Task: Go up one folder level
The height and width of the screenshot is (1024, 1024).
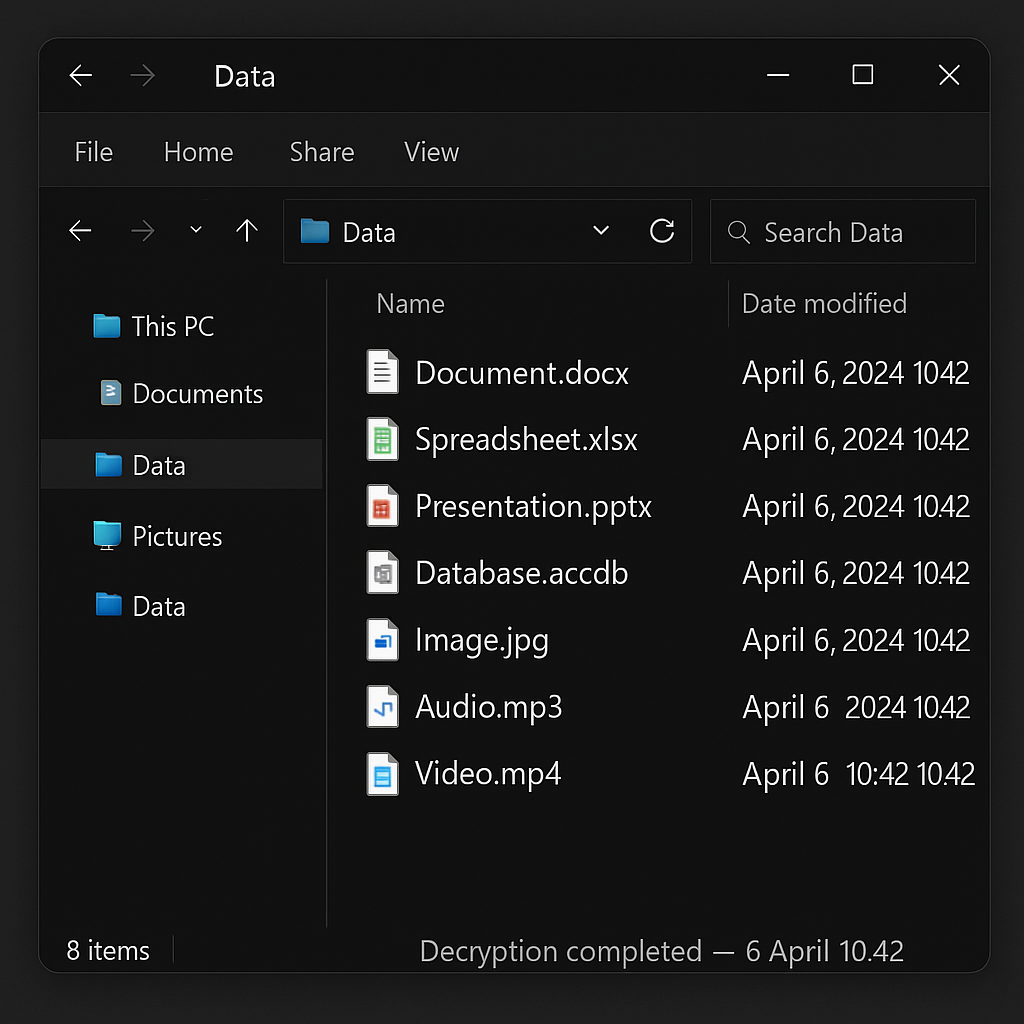Action: point(247,232)
